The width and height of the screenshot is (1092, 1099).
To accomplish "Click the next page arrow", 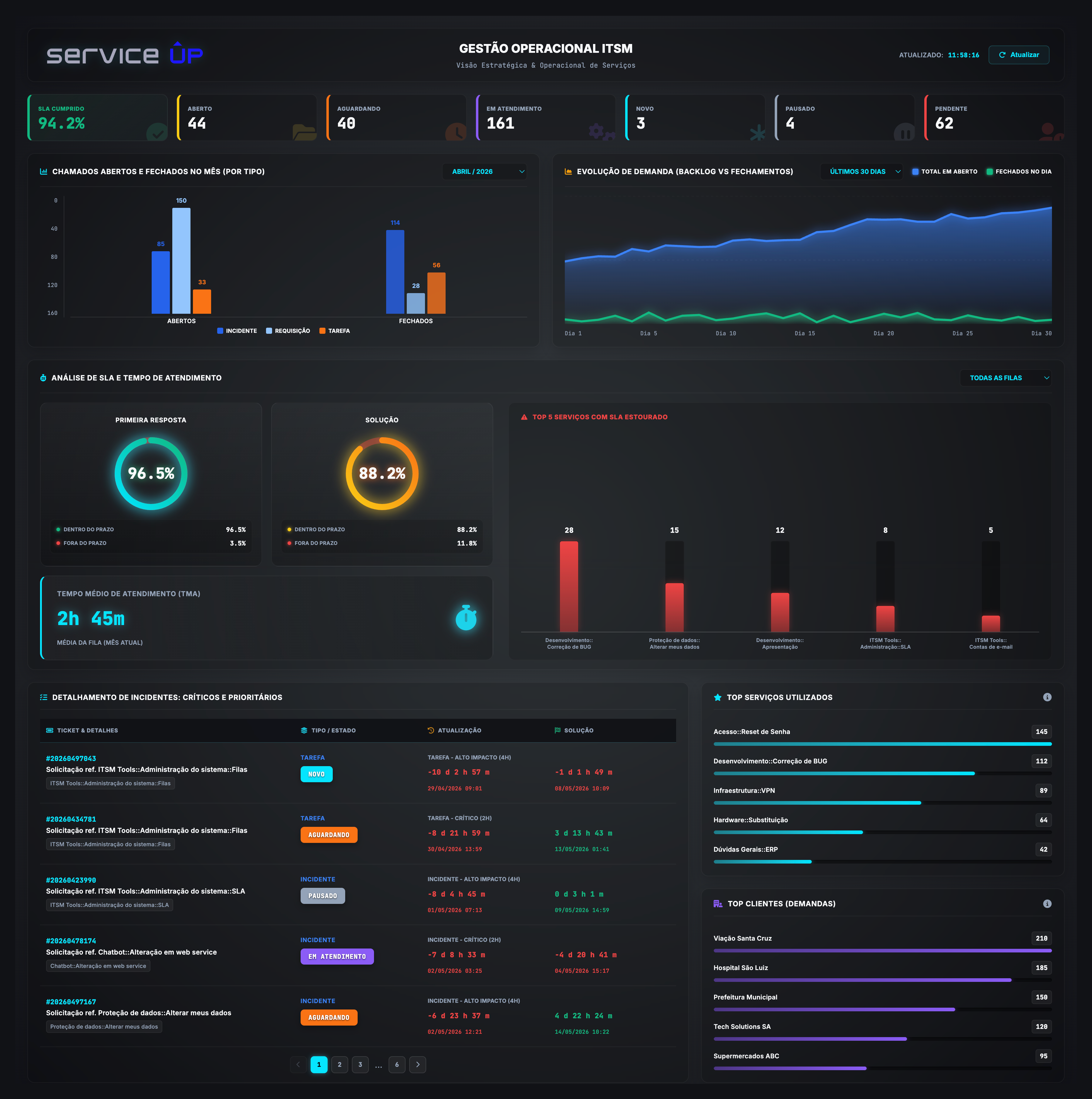I will (x=417, y=1065).
